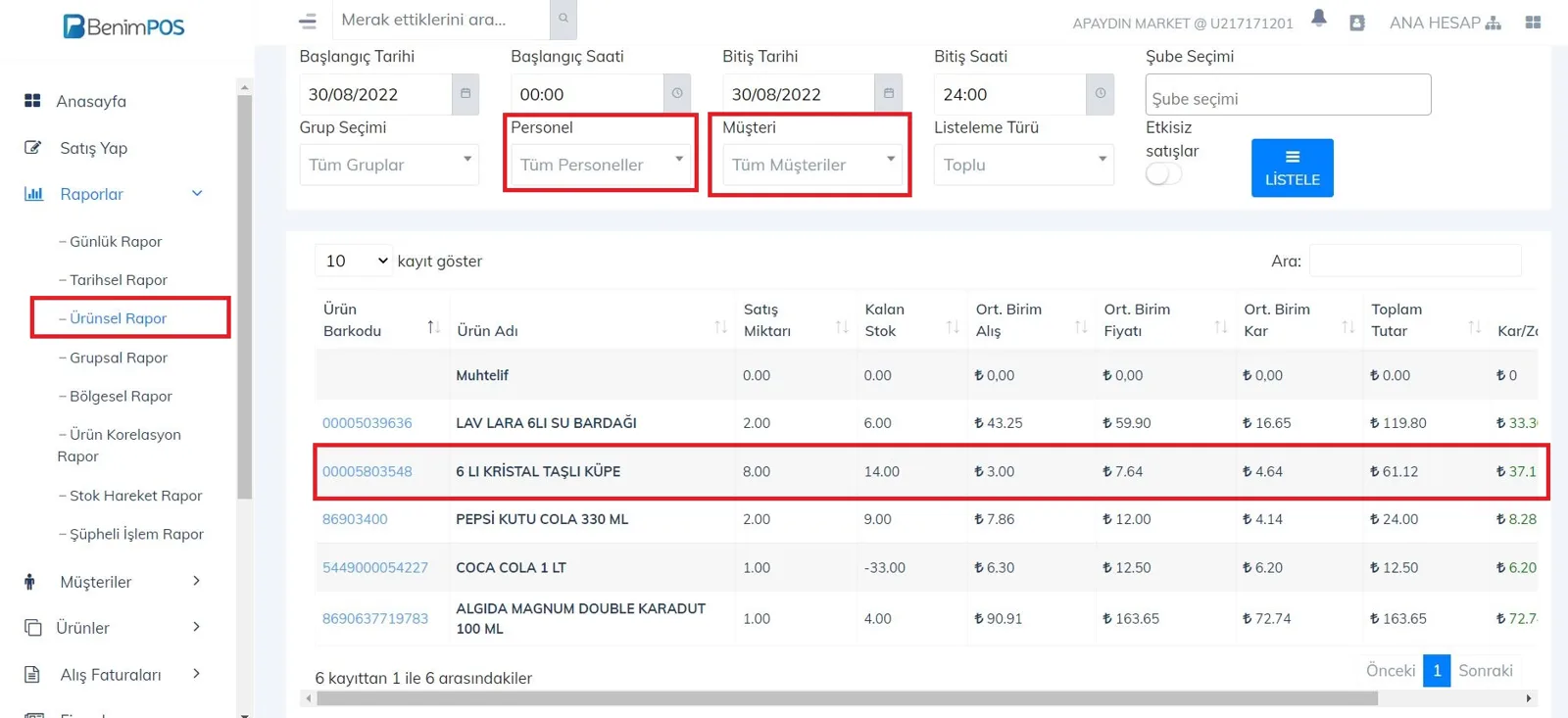Open barcode link 00005803548
1568x718 pixels.
click(367, 471)
